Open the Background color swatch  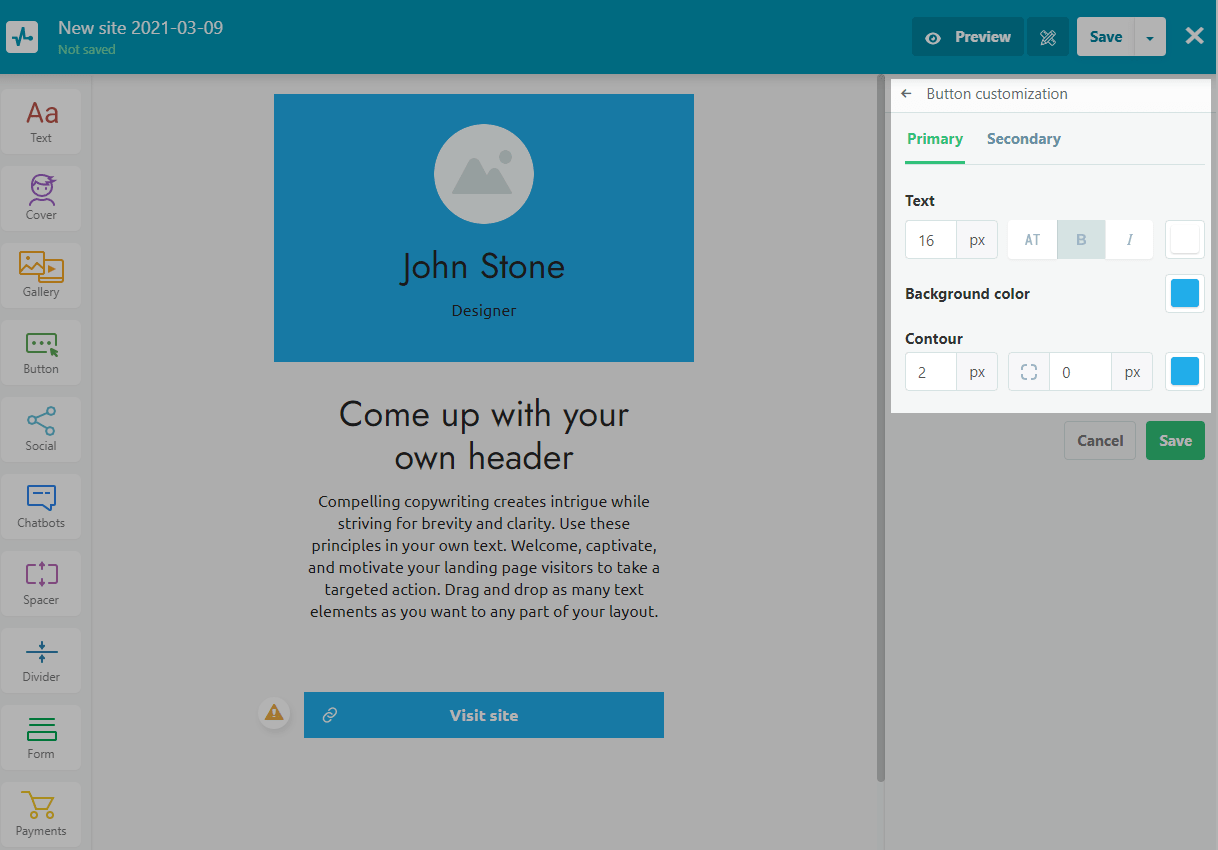[1185, 294]
